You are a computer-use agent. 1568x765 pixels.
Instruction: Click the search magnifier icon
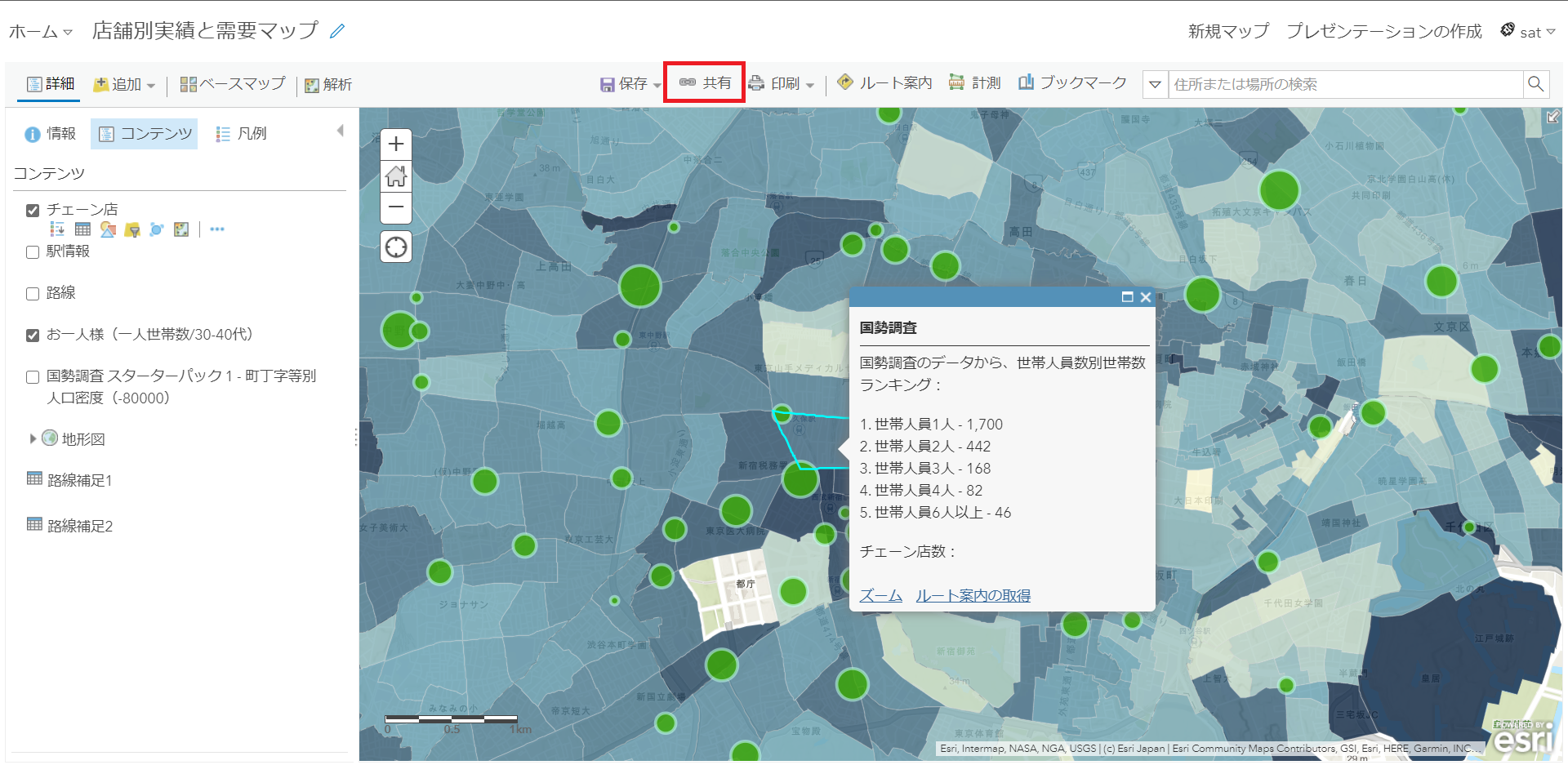(1535, 84)
